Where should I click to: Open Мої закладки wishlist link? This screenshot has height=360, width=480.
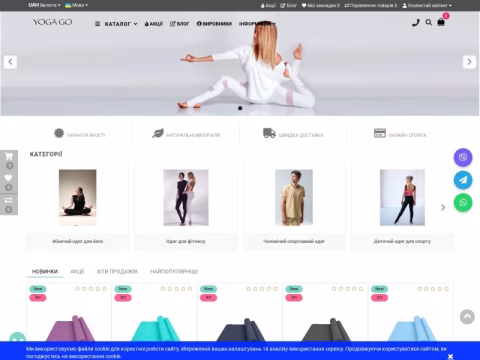pos(321,5)
